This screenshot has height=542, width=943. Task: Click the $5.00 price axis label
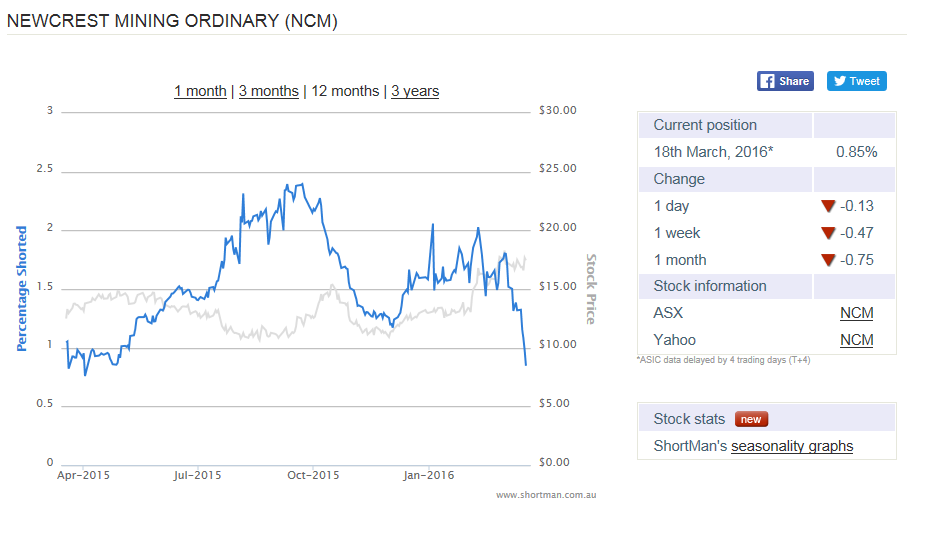[554, 404]
